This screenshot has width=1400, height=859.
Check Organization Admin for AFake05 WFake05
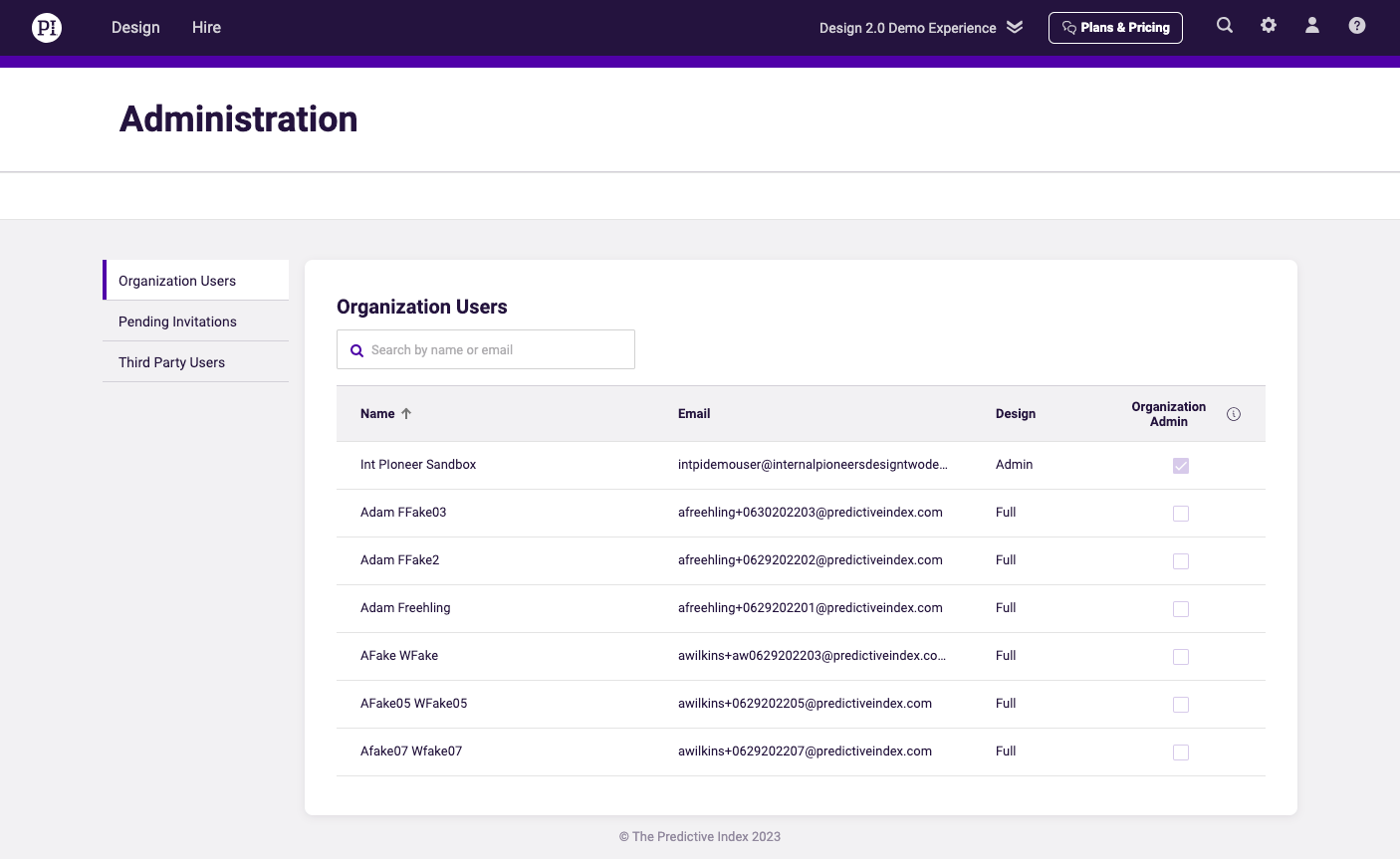click(x=1181, y=705)
